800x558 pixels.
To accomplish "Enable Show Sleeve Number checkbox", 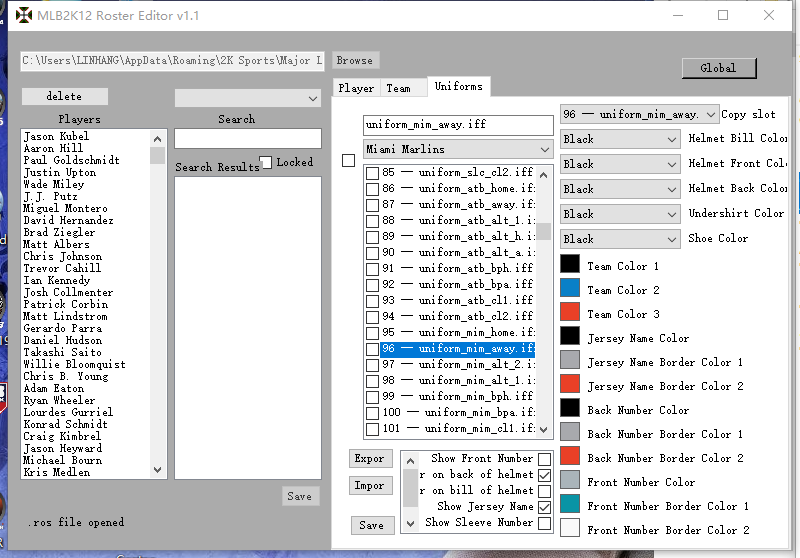I will click(x=544, y=523).
